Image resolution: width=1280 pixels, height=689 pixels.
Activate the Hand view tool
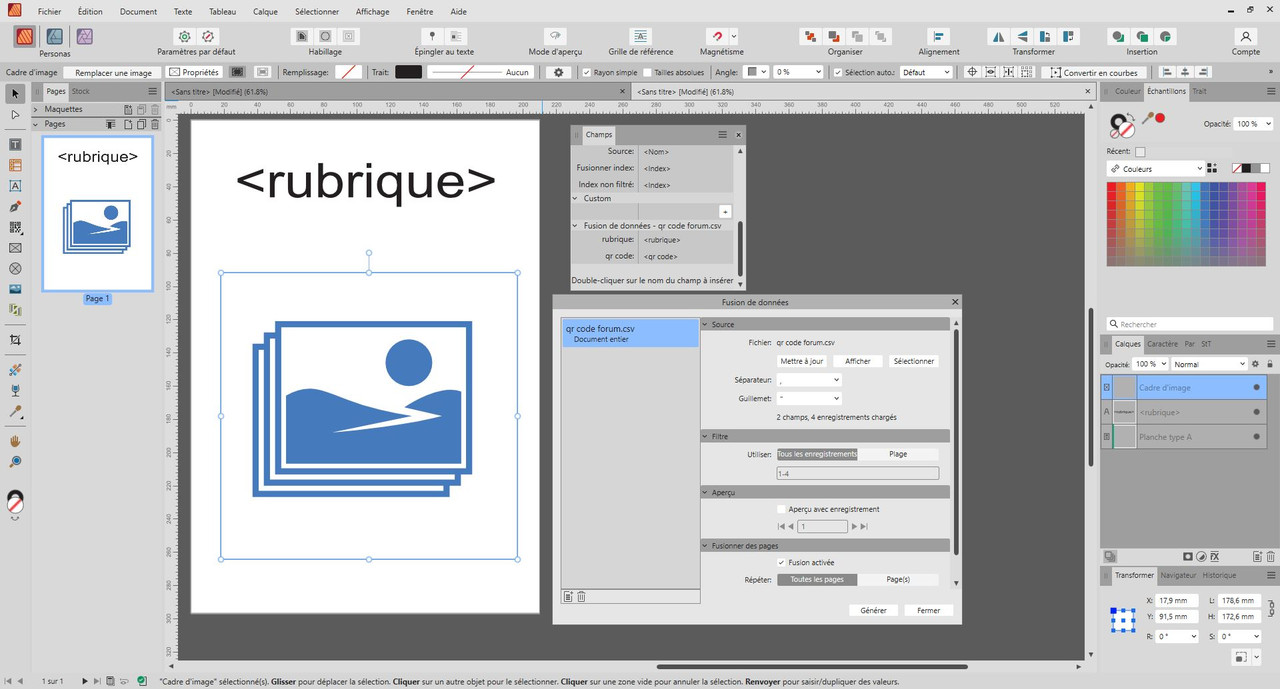tap(15, 441)
